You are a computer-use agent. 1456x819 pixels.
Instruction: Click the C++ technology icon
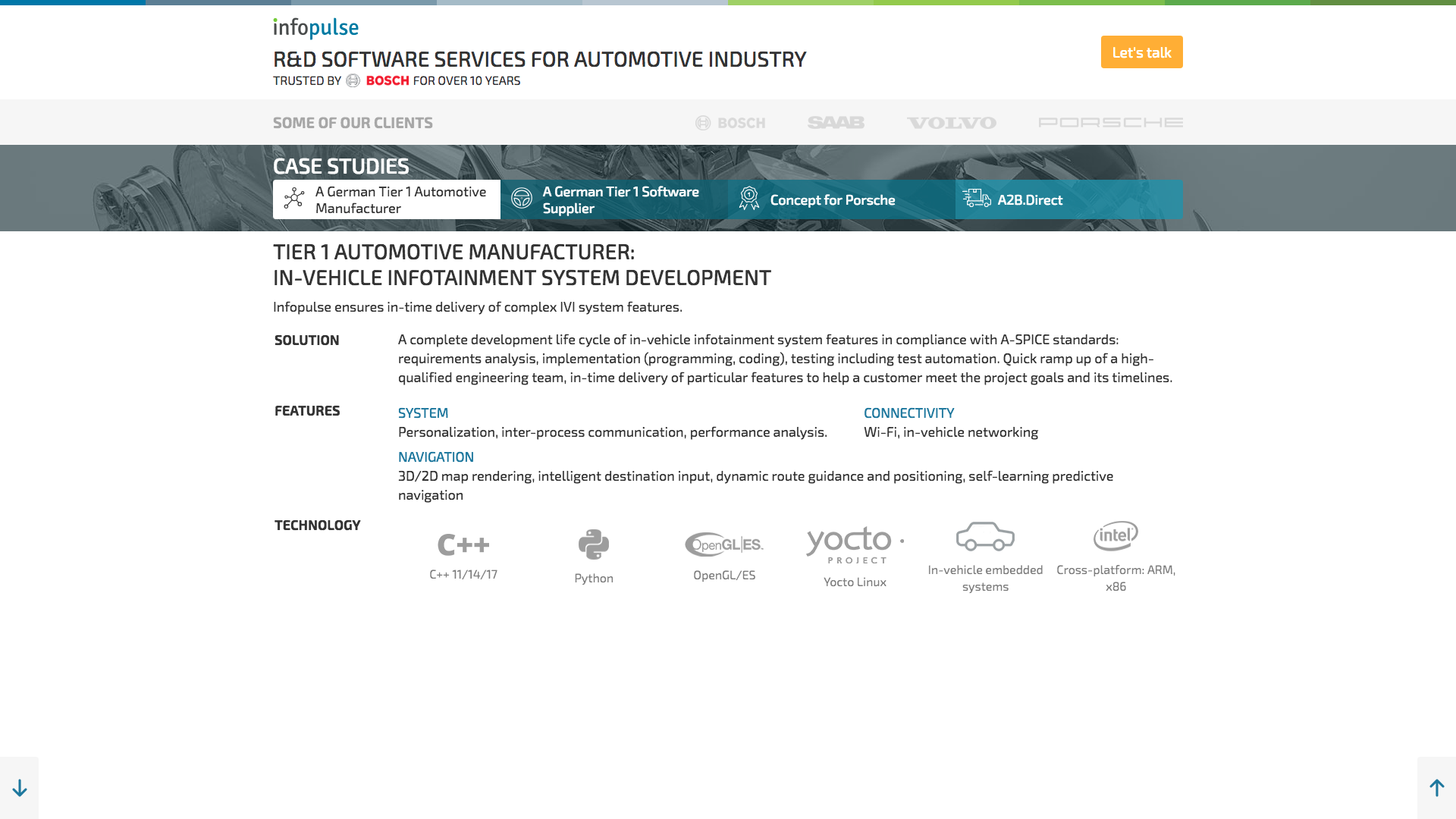coord(463,544)
